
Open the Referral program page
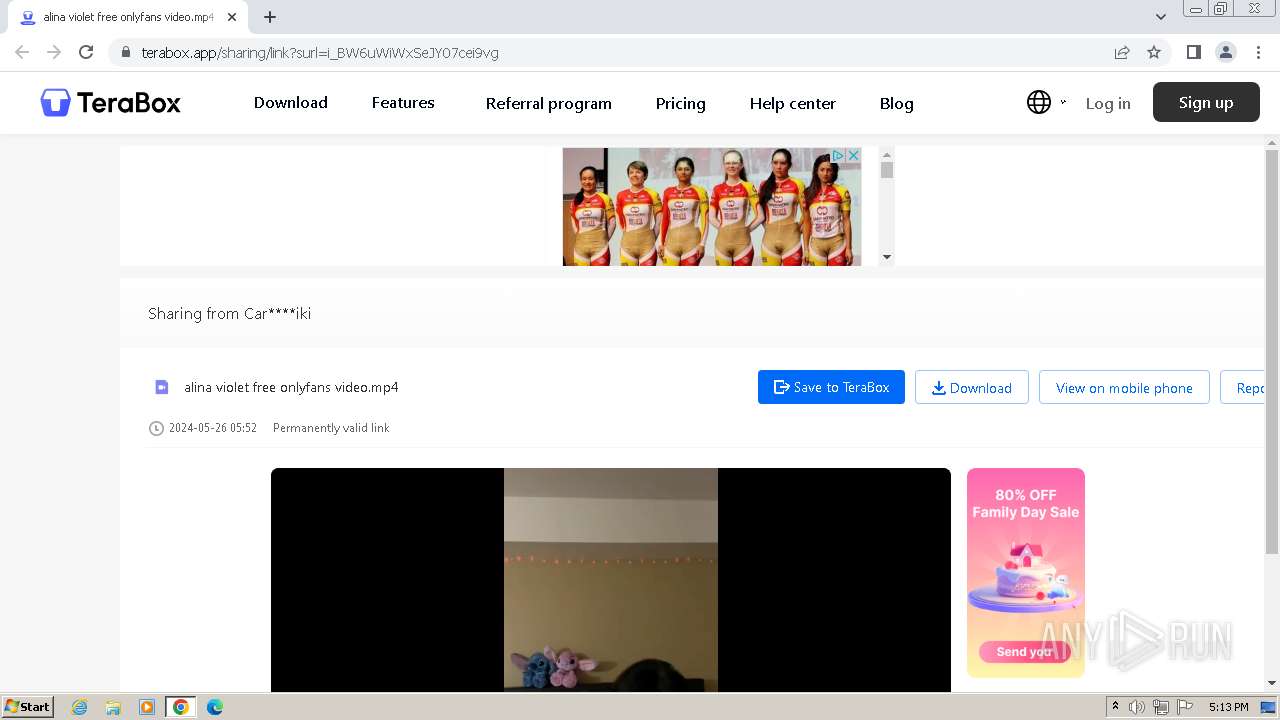click(x=548, y=103)
